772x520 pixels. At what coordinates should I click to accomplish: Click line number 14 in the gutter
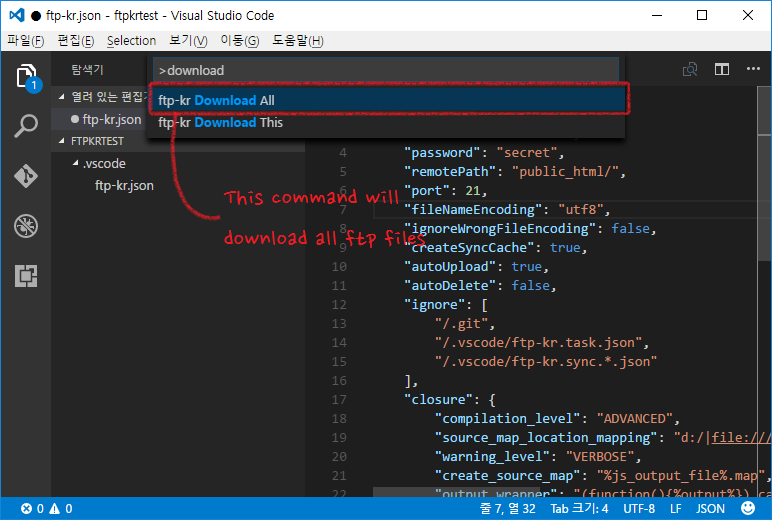[x=339, y=343]
